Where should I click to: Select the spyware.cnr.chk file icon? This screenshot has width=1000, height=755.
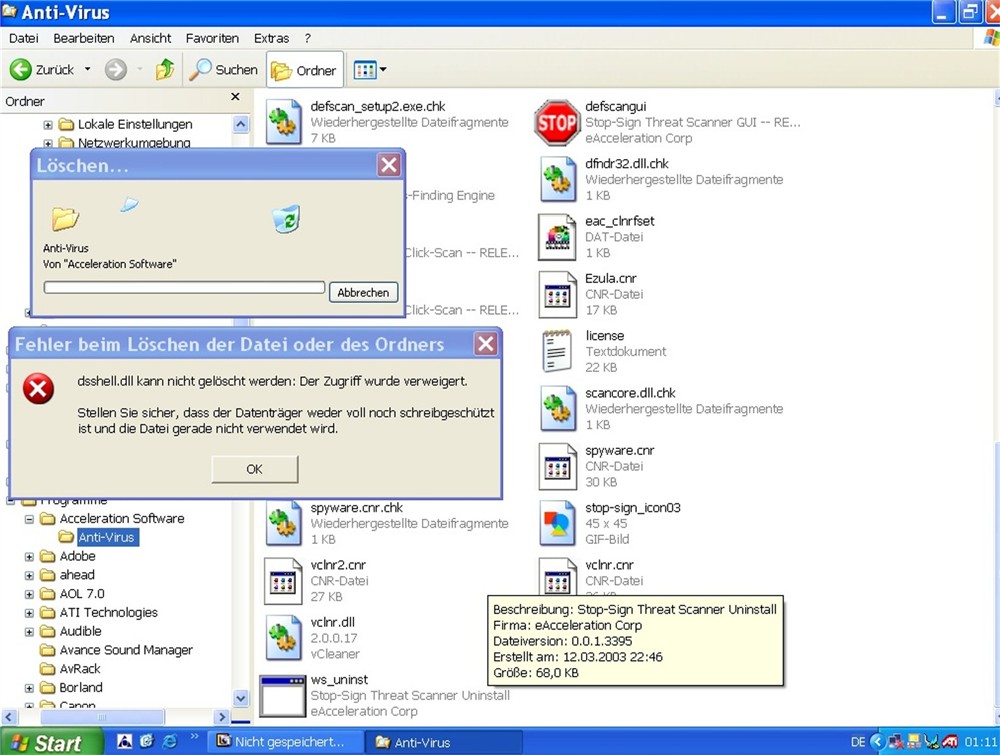click(283, 523)
